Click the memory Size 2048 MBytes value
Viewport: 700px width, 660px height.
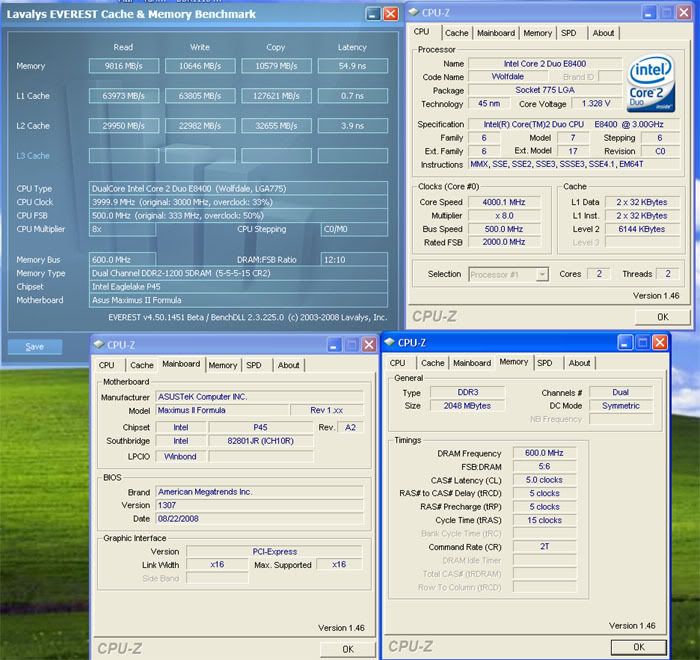click(467, 405)
